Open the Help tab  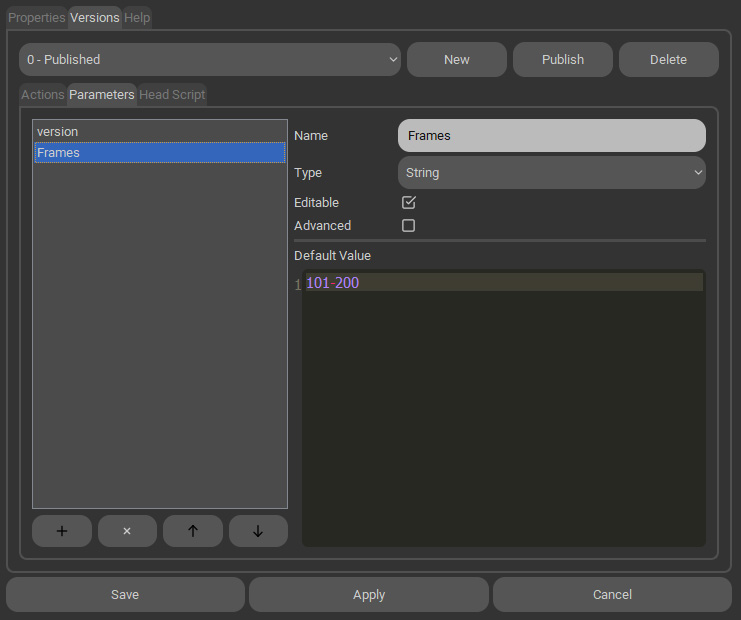pyautogui.click(x=137, y=18)
